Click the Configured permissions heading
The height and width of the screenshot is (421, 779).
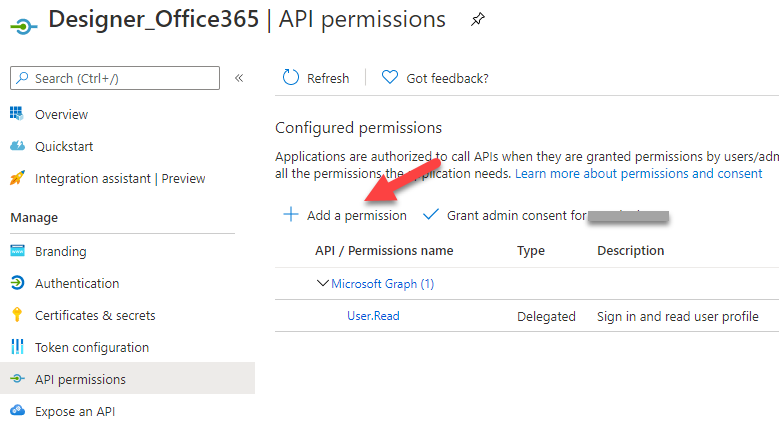point(358,128)
